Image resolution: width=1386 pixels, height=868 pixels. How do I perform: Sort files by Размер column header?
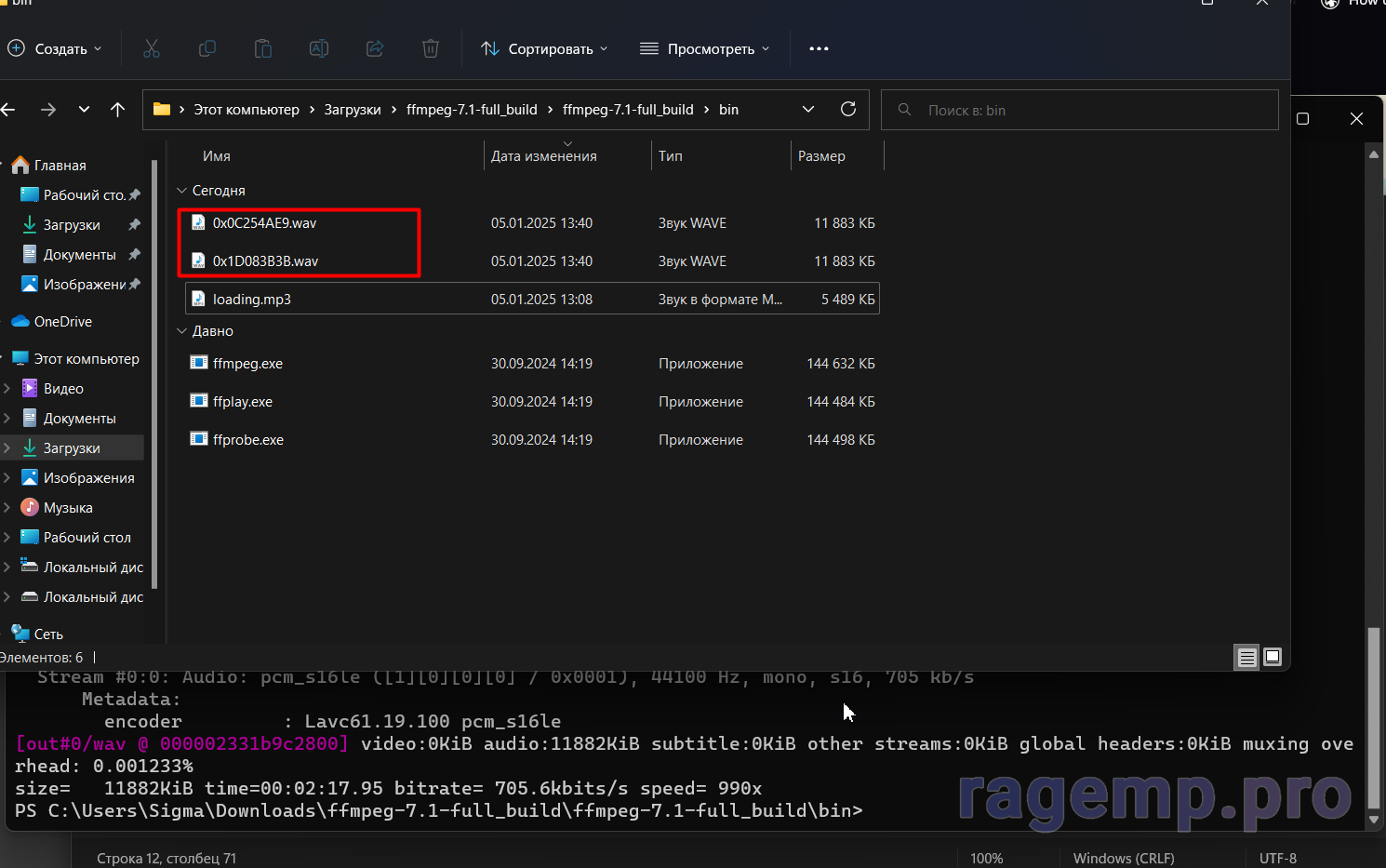pos(821,156)
